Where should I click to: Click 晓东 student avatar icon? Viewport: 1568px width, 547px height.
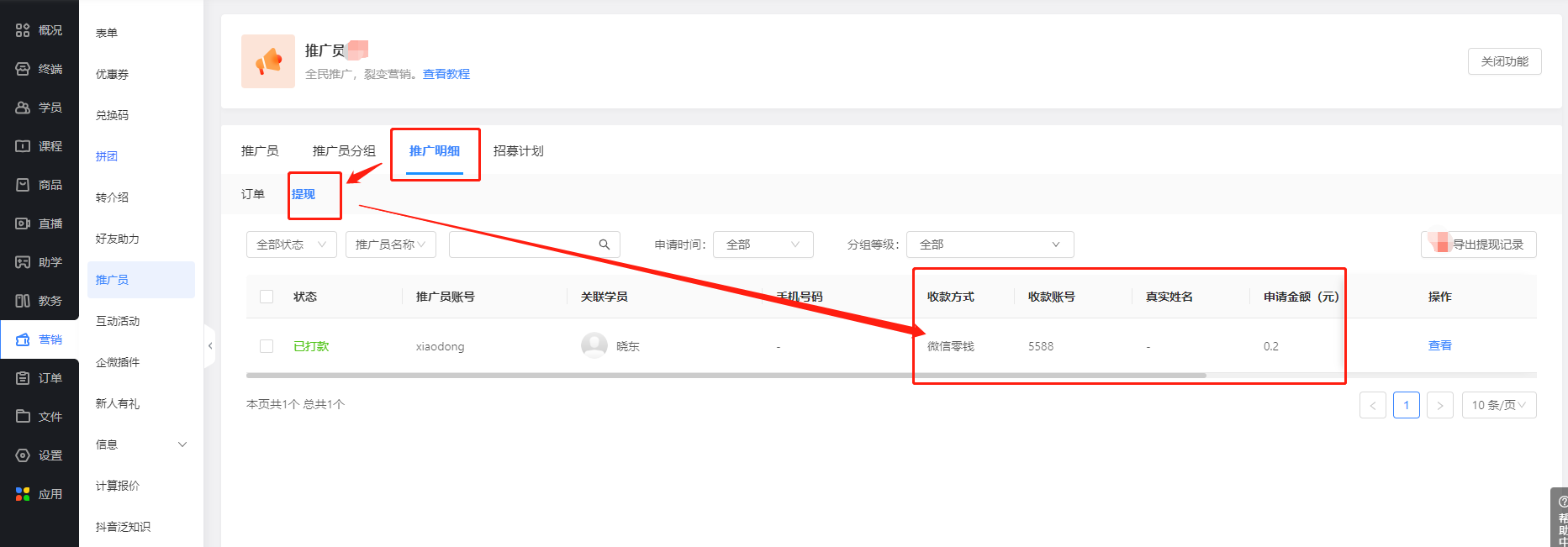click(x=594, y=345)
